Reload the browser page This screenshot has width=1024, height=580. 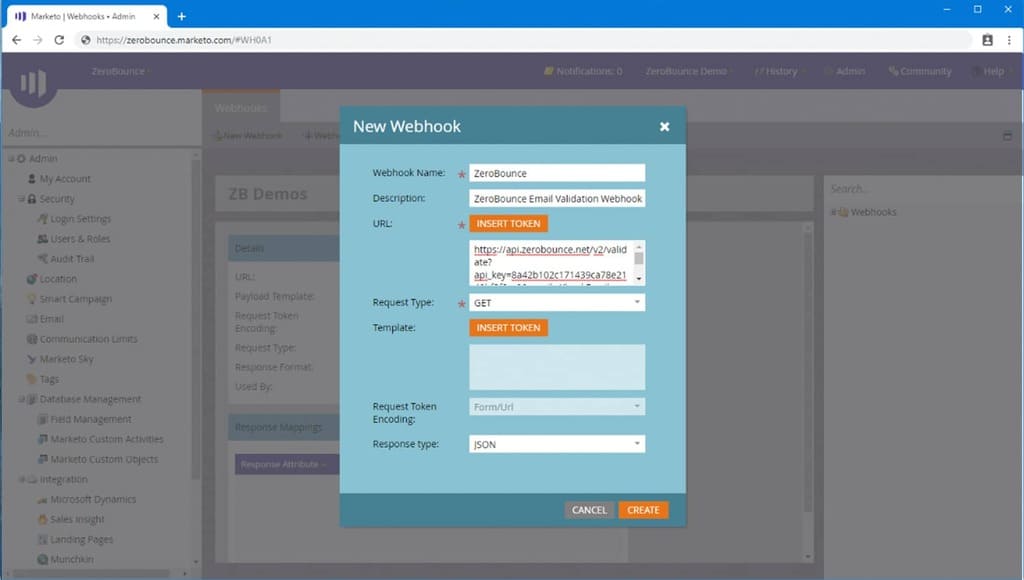pos(59,40)
